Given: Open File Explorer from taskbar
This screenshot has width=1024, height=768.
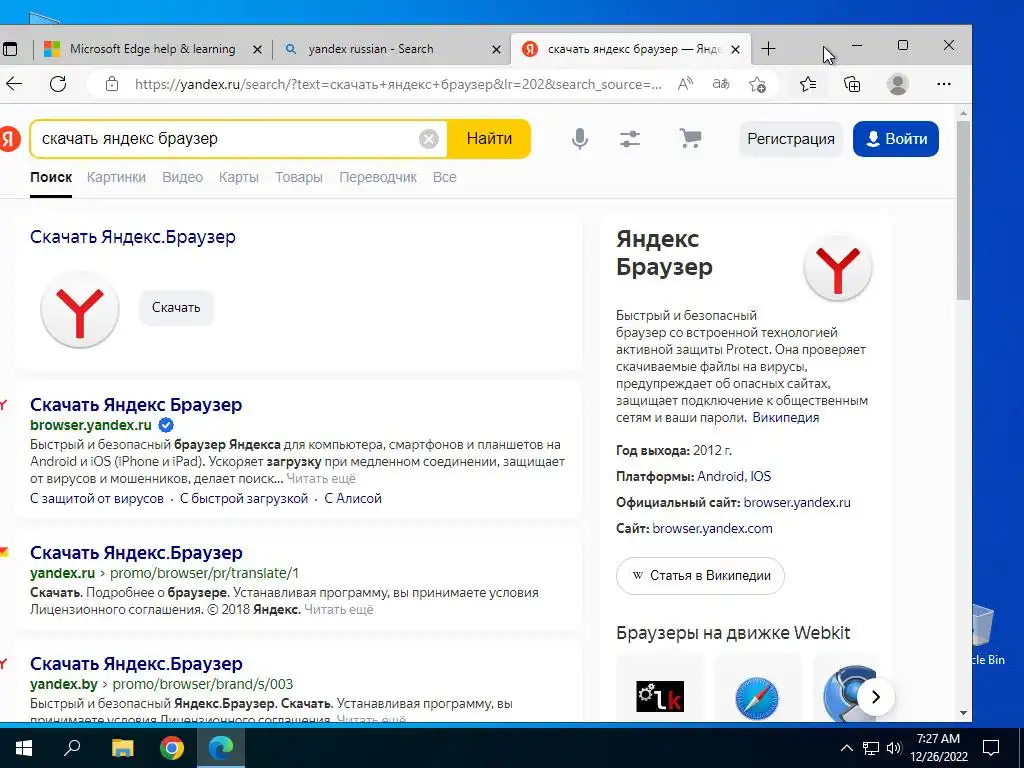Looking at the screenshot, I should [x=122, y=748].
